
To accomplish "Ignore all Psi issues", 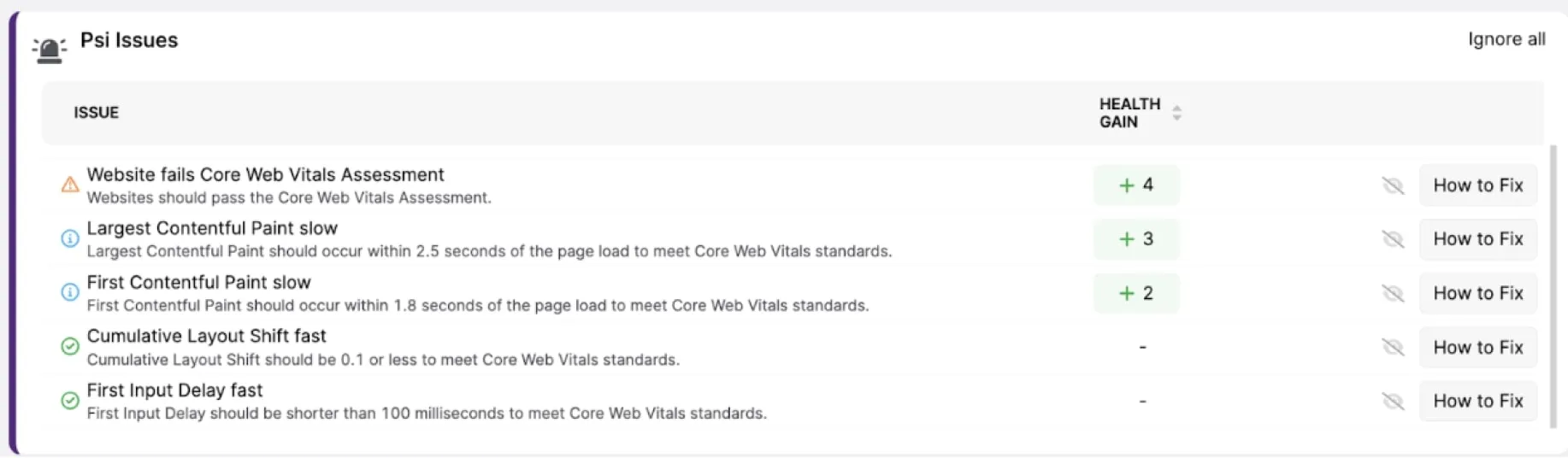I will coord(1506,39).
